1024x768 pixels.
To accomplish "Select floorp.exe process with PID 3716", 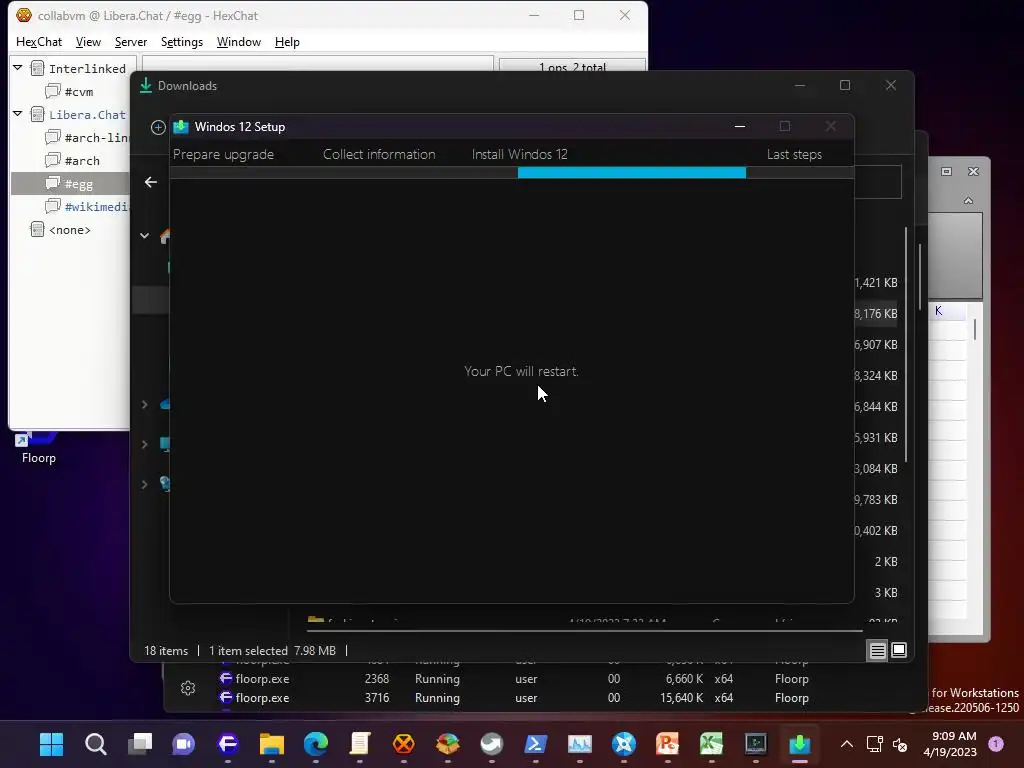I will (516, 698).
